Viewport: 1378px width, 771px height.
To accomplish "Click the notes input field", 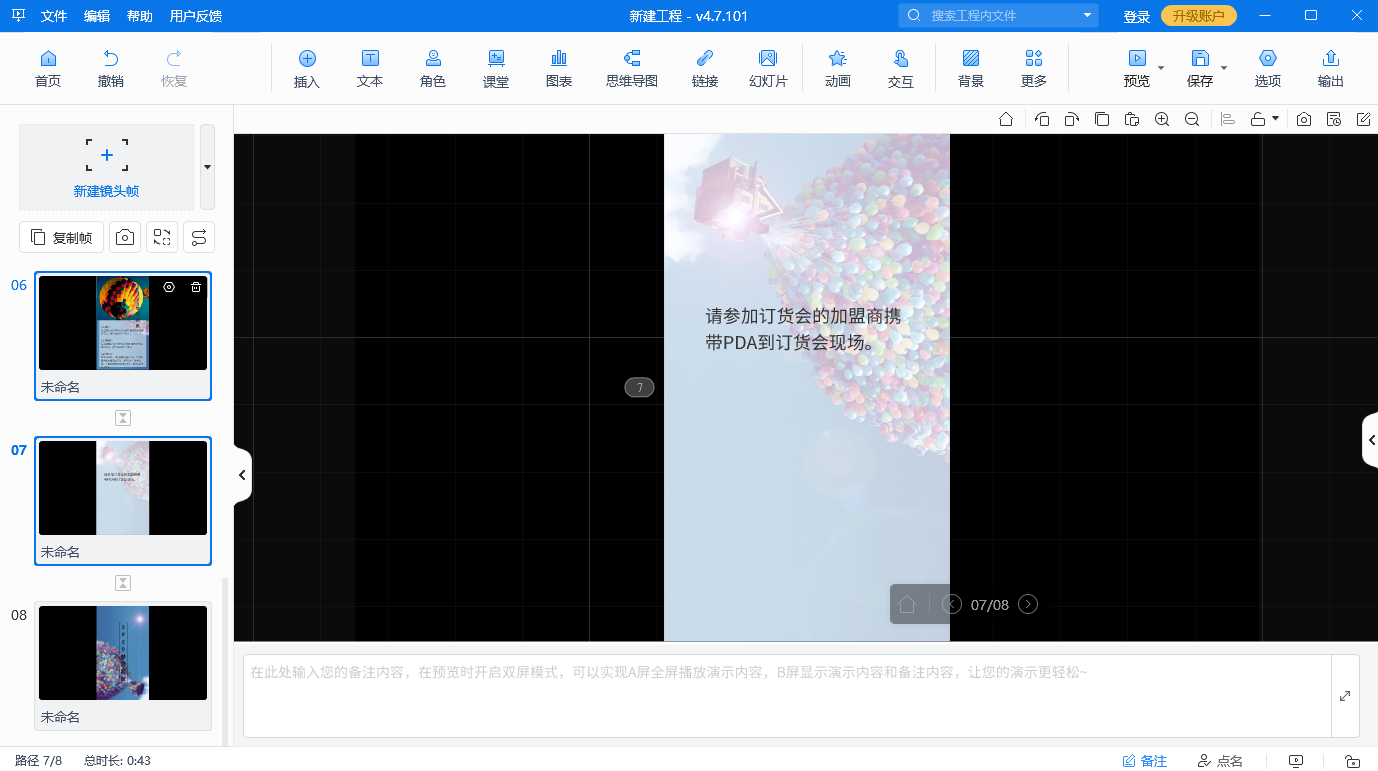I will 787,696.
